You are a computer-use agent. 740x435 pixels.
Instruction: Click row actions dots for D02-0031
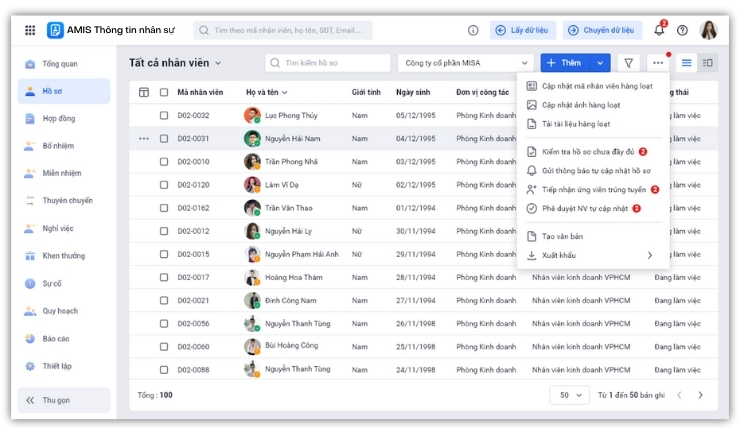tap(144, 139)
